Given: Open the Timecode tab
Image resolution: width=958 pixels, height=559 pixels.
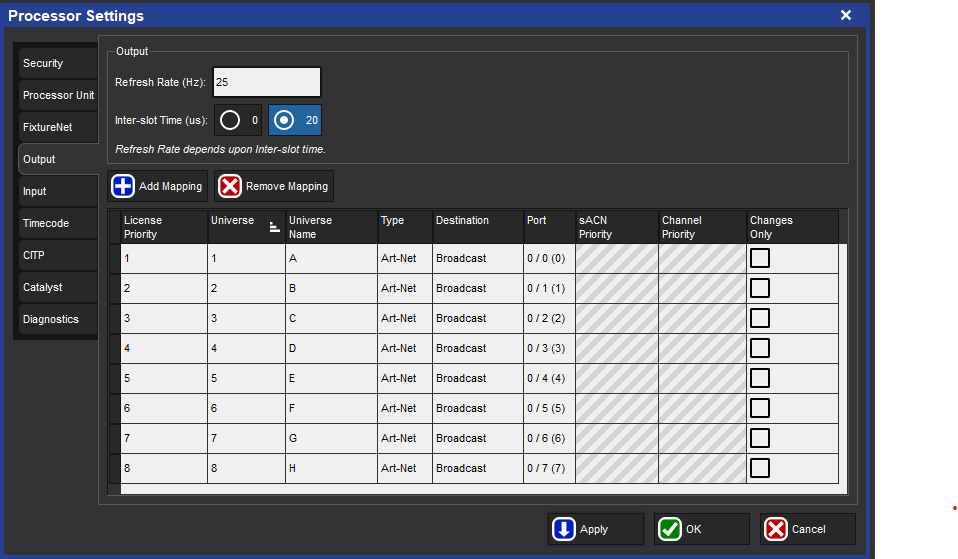Looking at the screenshot, I should pyautogui.click(x=56, y=223).
